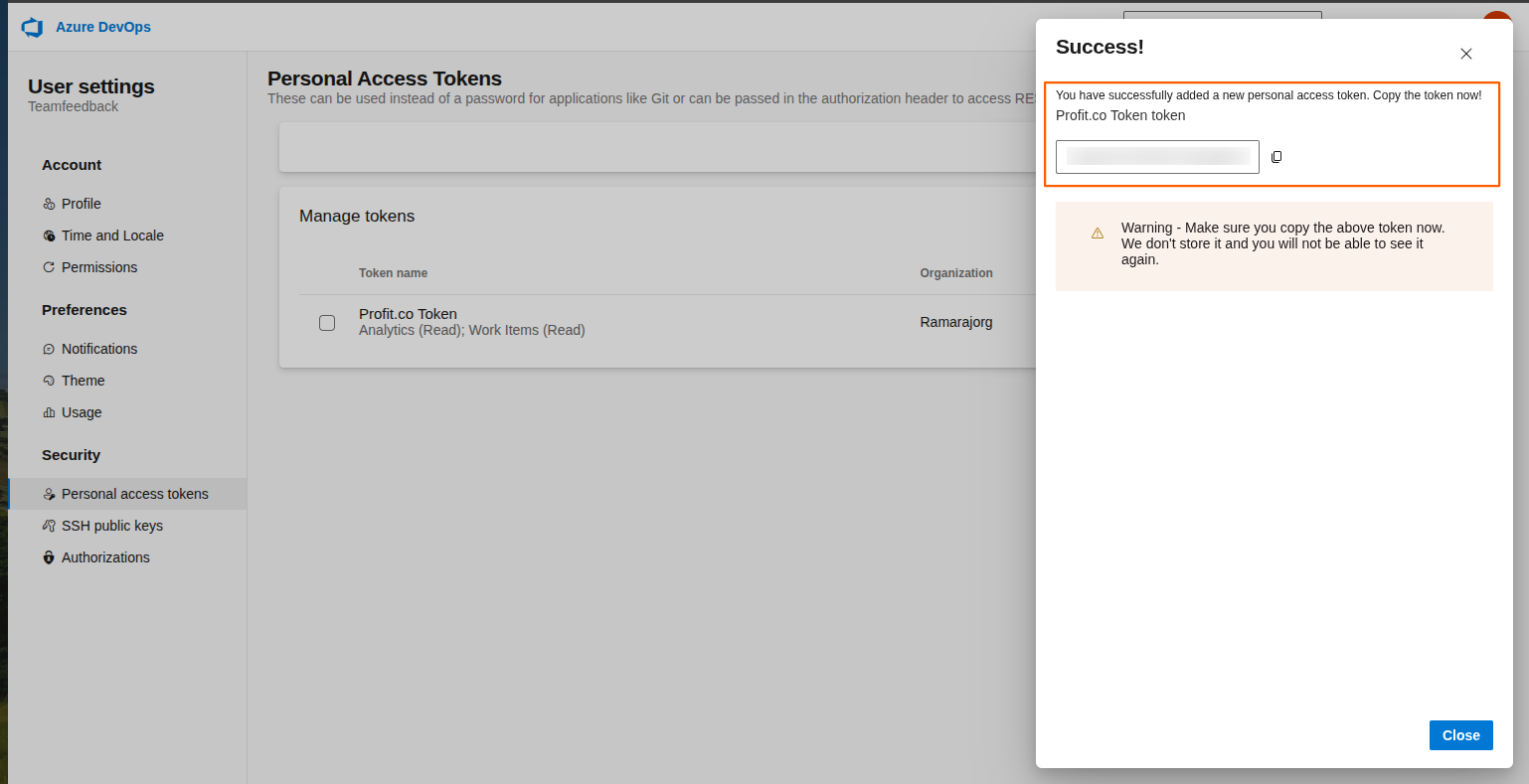Click the Personal Access Tokens page heading
The height and width of the screenshot is (784, 1529).
[x=385, y=78]
